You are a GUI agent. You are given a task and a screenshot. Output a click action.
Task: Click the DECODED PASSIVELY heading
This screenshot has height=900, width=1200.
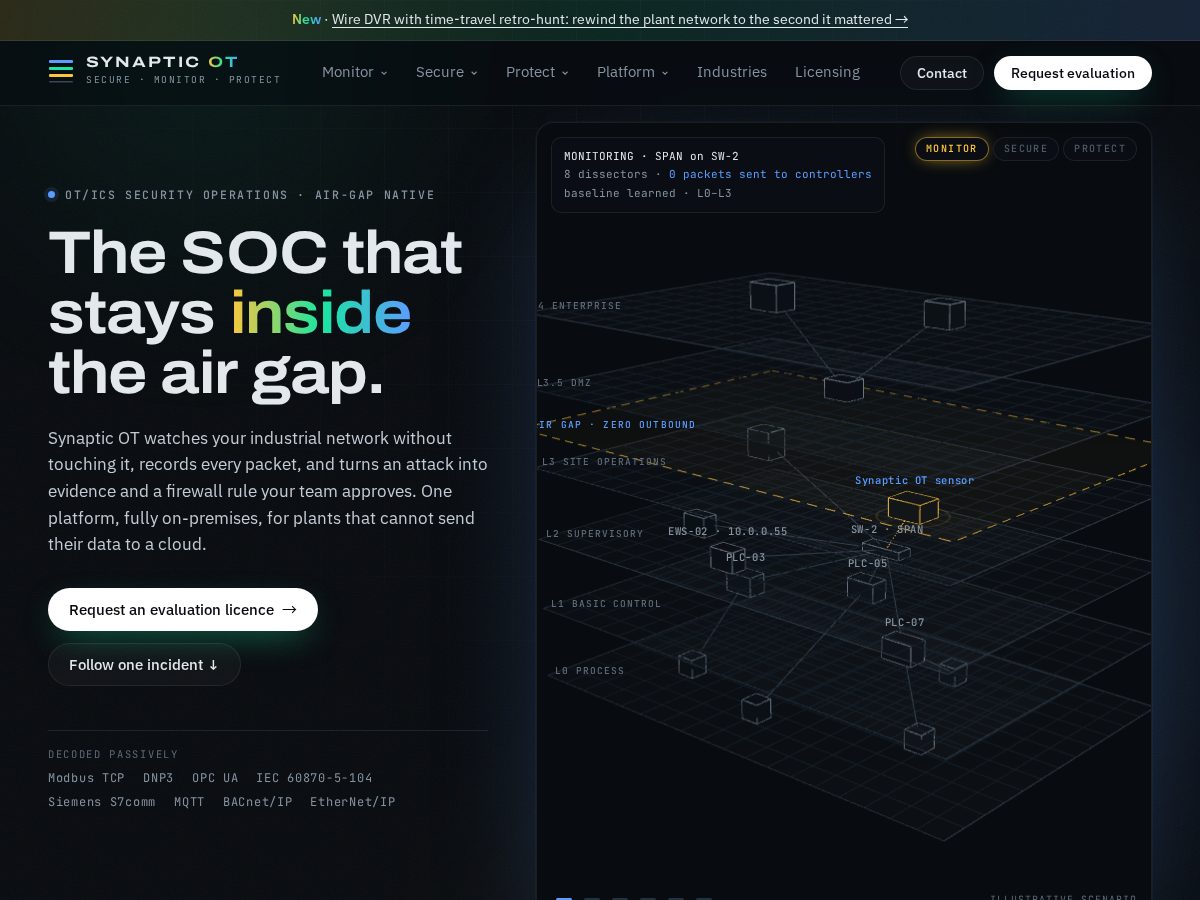113,755
